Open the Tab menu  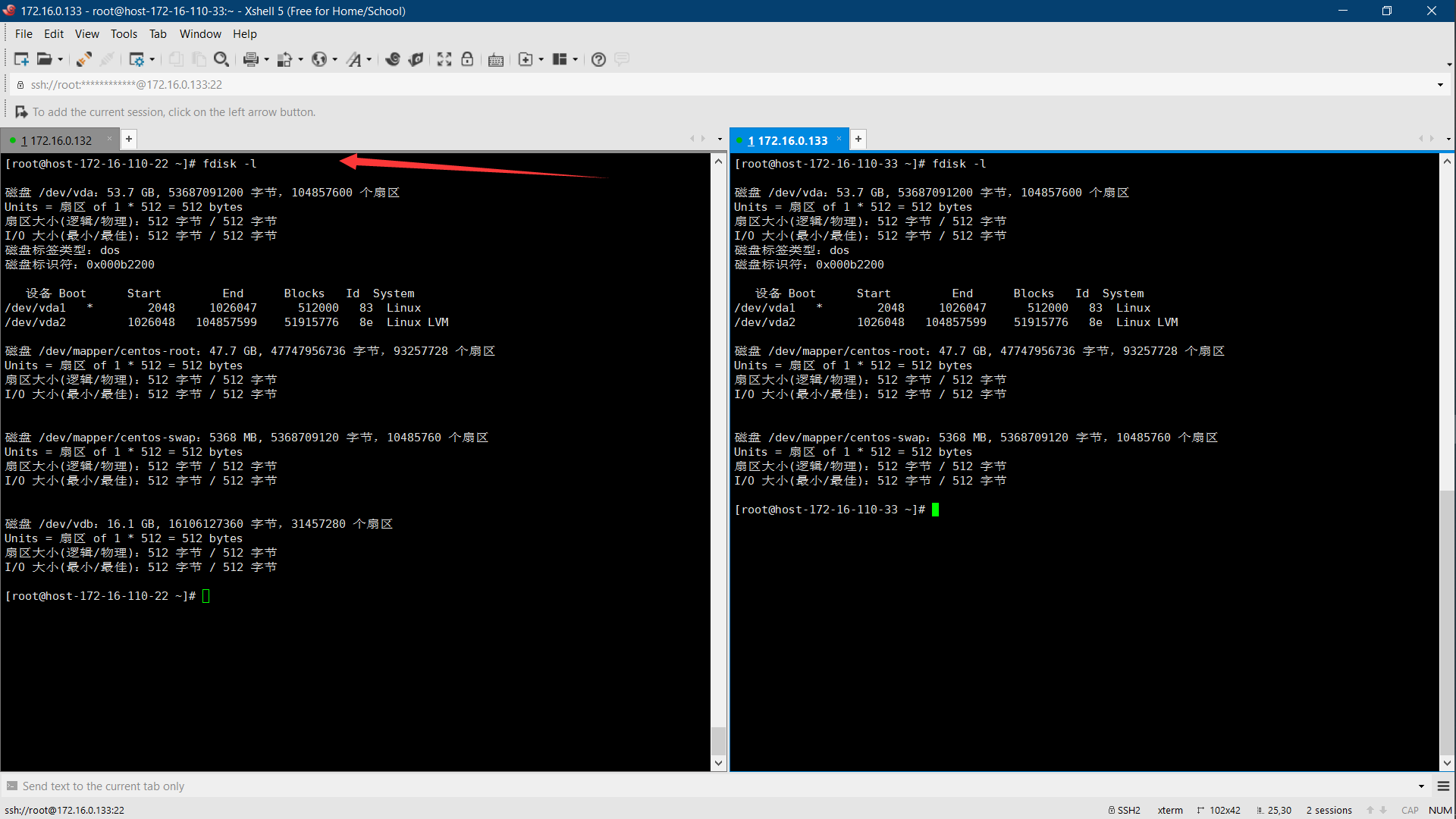coord(158,34)
